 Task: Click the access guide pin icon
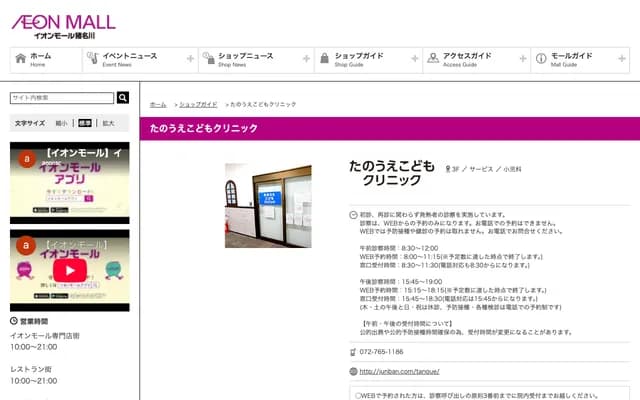[433, 58]
